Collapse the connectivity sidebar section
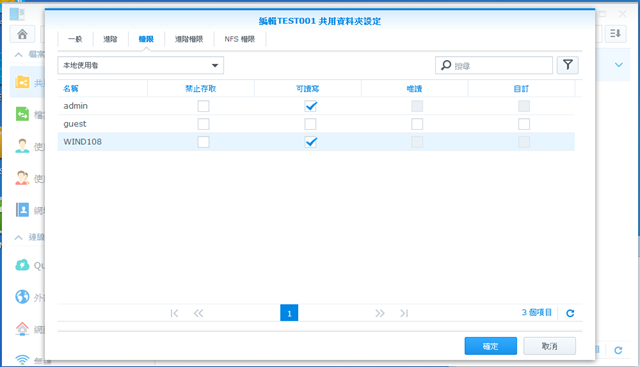The height and width of the screenshot is (367, 640). pos(18,237)
